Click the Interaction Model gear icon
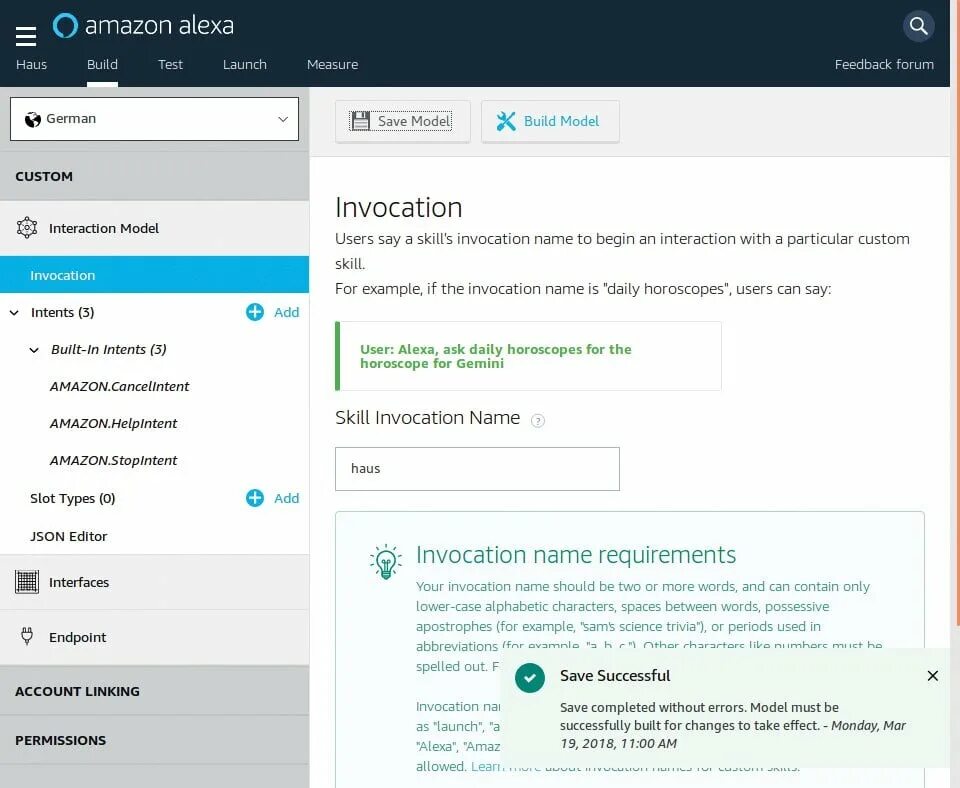 click(27, 228)
